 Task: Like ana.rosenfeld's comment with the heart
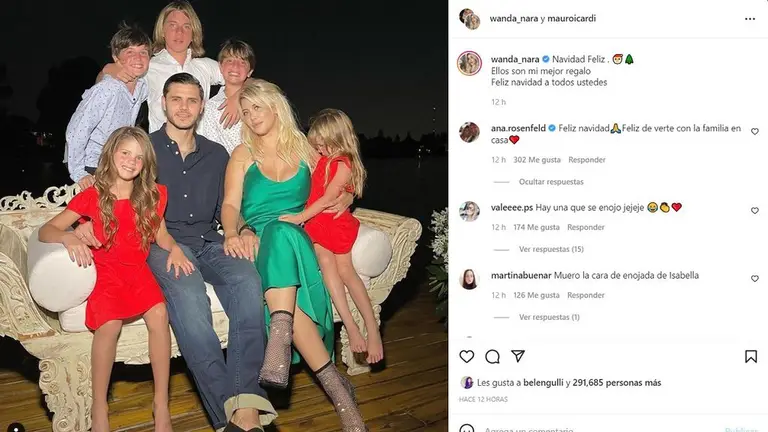pyautogui.click(x=755, y=131)
